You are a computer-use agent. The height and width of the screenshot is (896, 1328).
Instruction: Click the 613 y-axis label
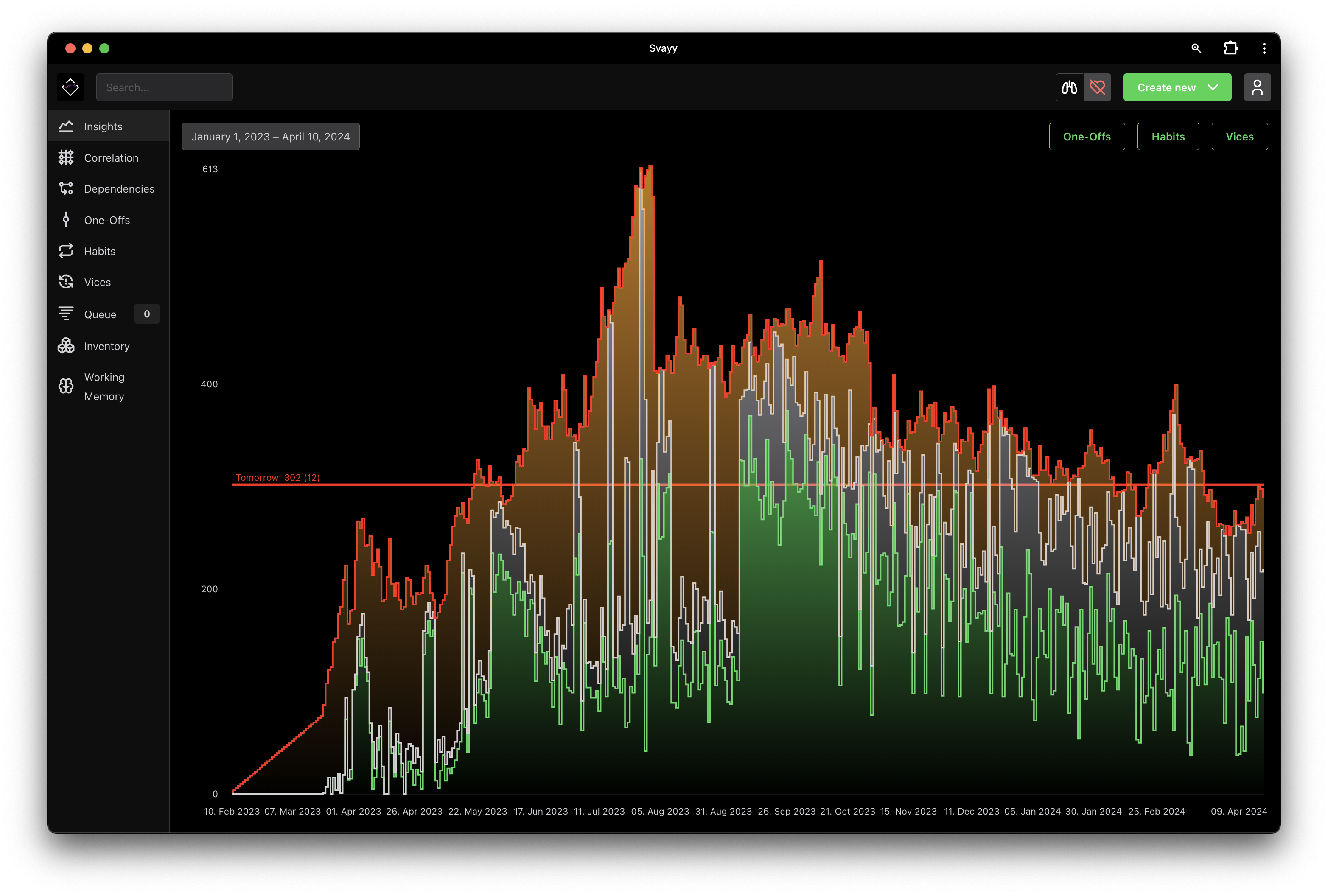[210, 169]
